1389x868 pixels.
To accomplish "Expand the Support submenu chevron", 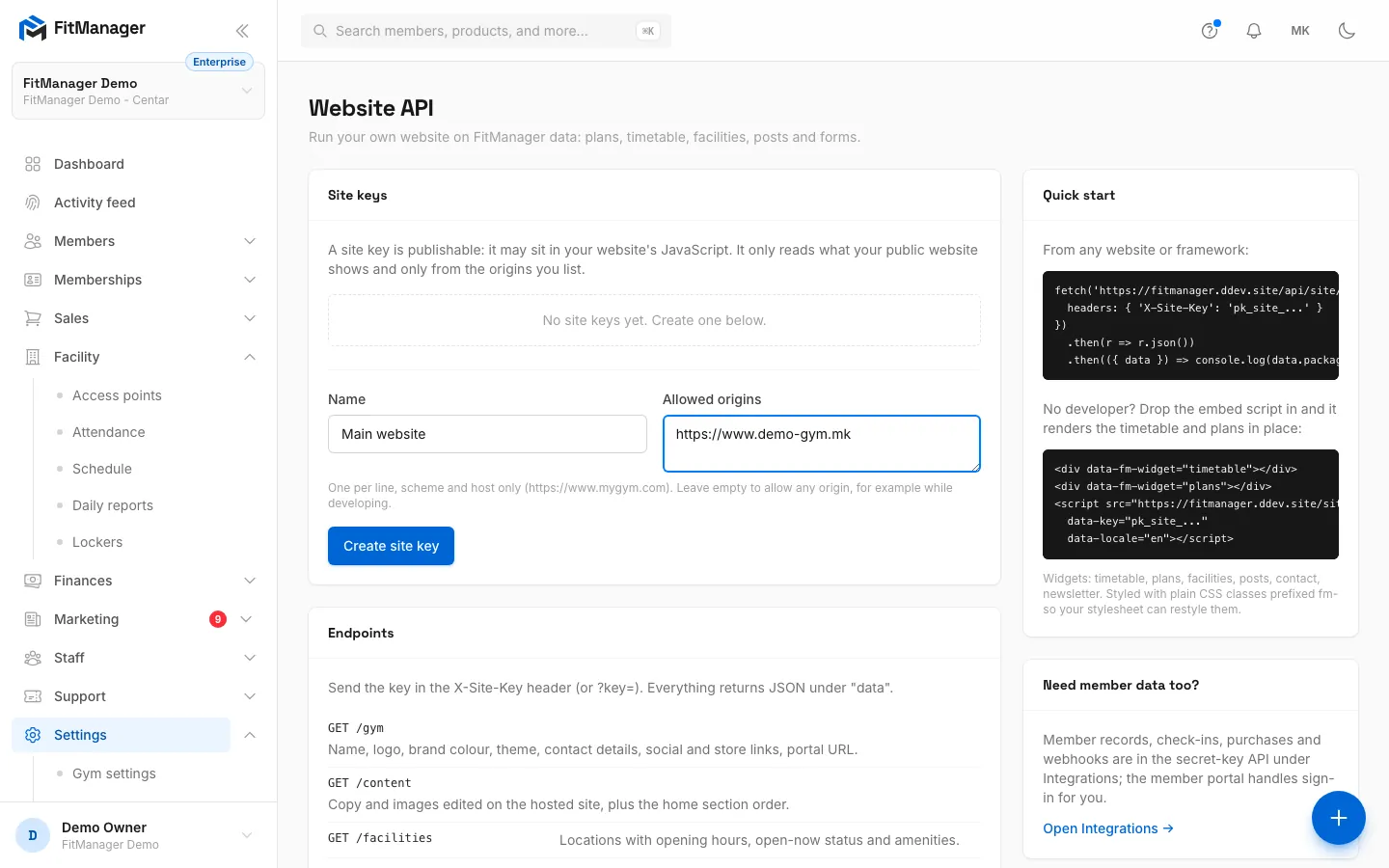I will (x=250, y=696).
